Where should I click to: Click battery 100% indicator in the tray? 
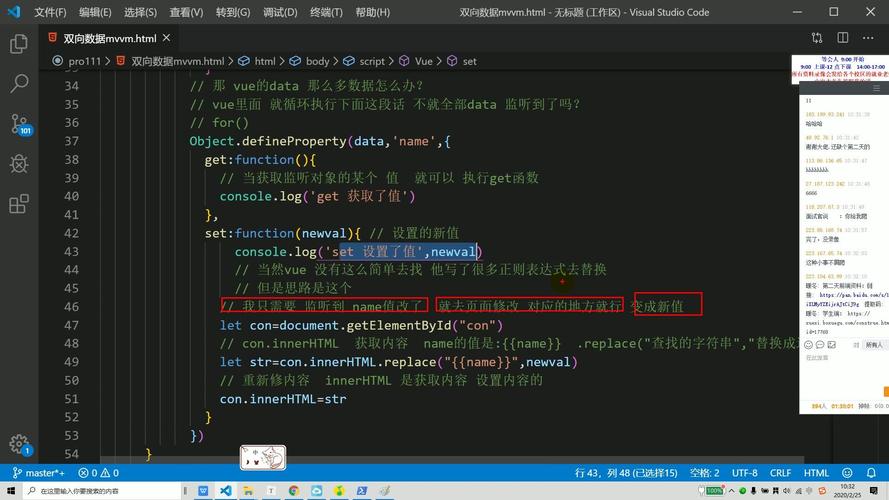pyautogui.click(x=713, y=490)
